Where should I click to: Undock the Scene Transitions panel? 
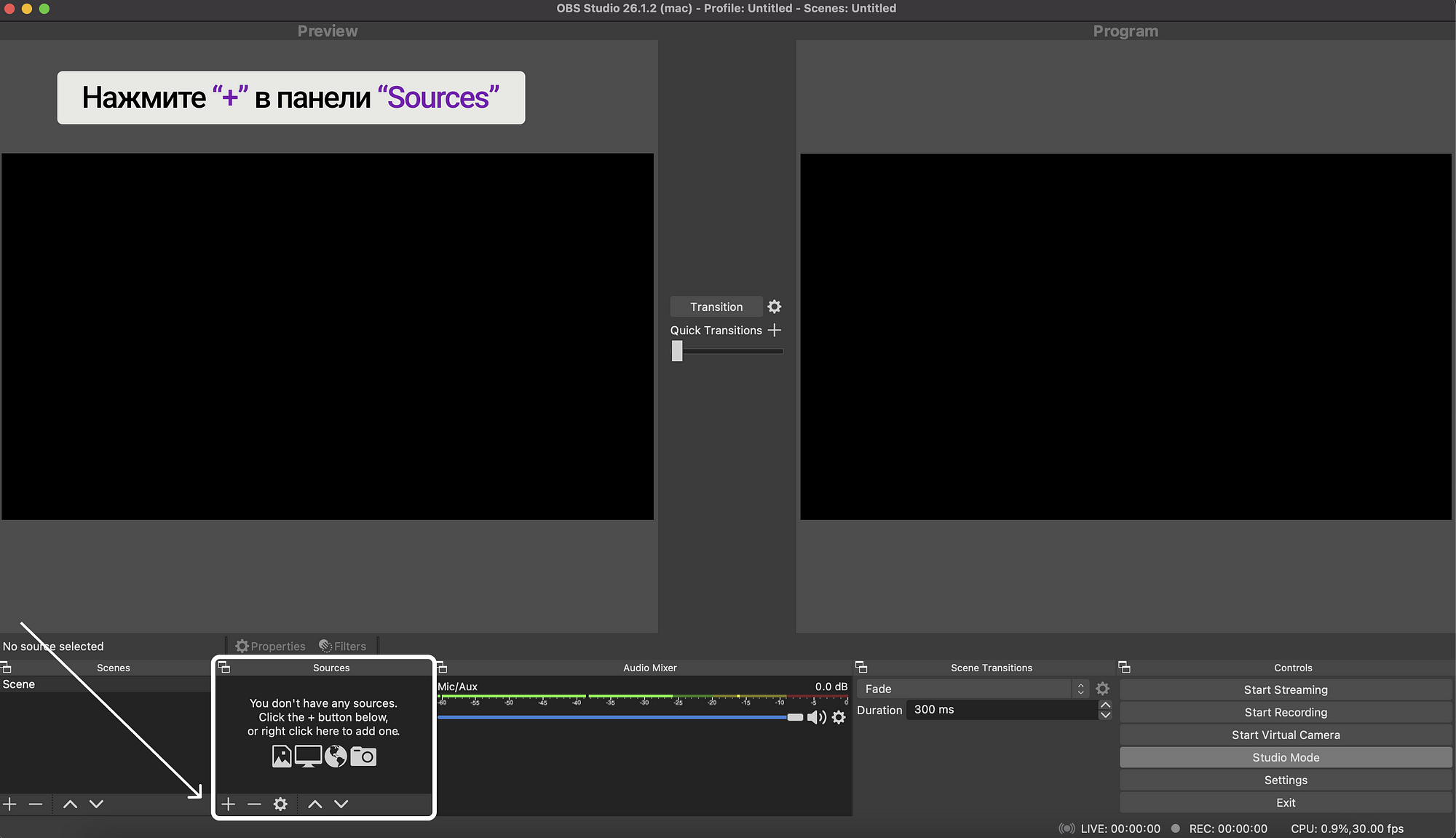tap(861, 667)
